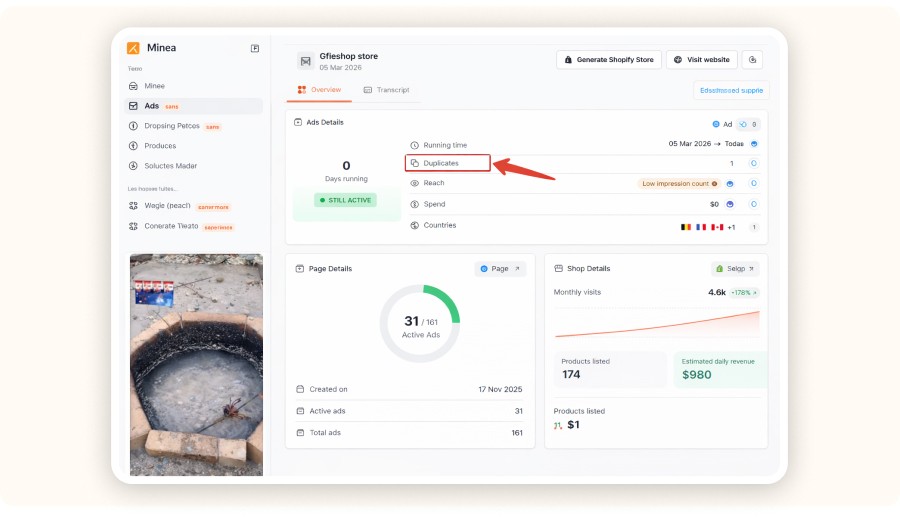Click the globe icon beside Countries
The height and width of the screenshot is (520, 900).
tap(414, 226)
